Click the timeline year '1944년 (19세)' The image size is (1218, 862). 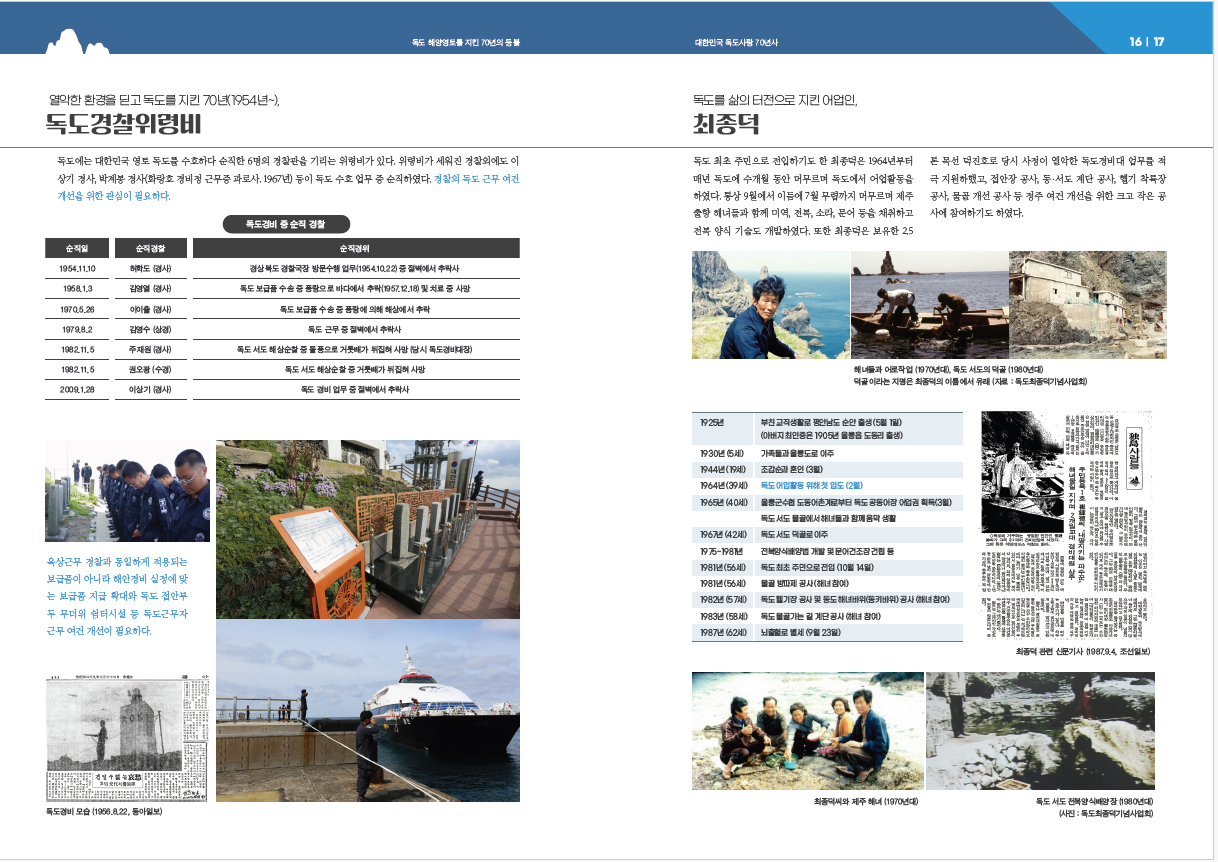pyautogui.click(x=723, y=468)
